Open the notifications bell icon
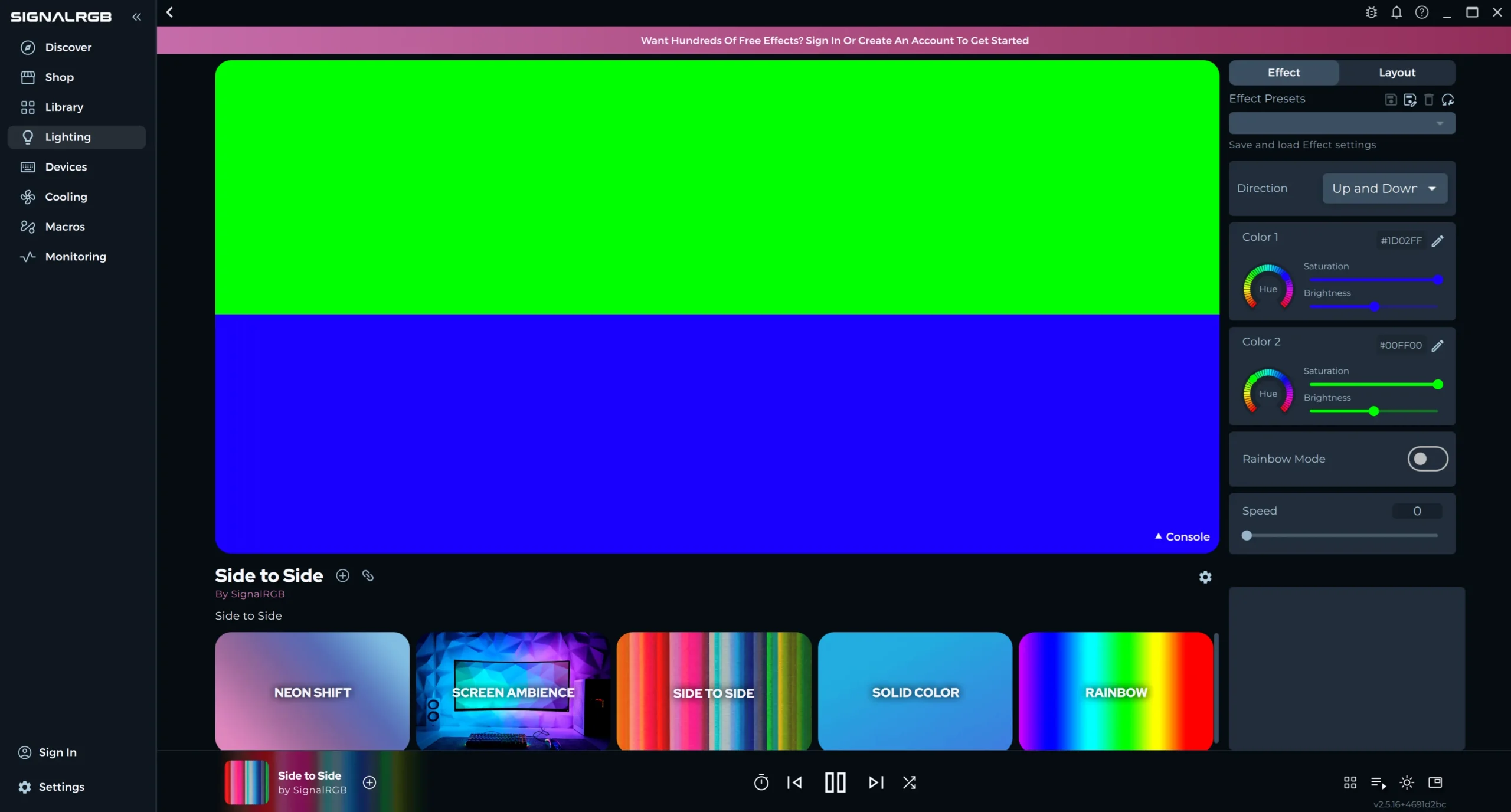Image resolution: width=1511 pixels, height=812 pixels. pos(1396,12)
